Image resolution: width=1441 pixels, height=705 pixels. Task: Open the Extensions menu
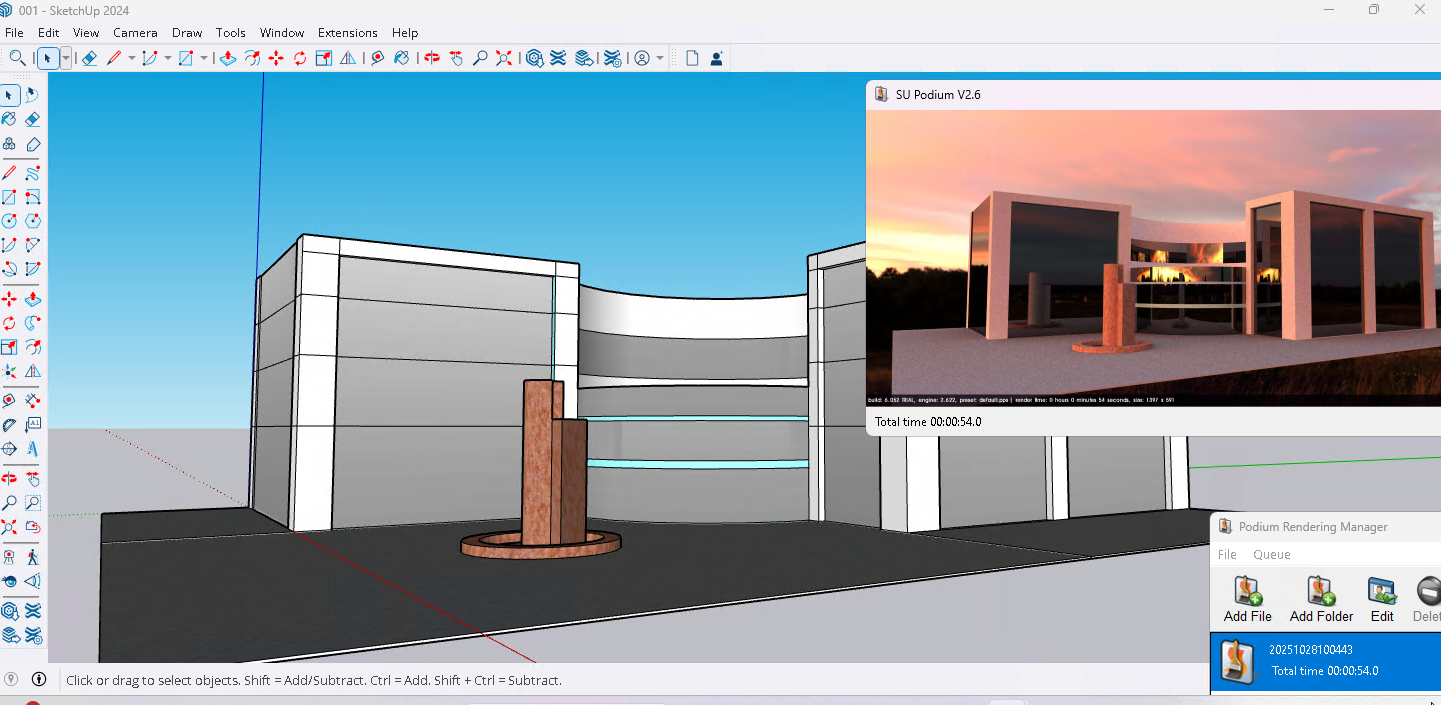pyautogui.click(x=347, y=33)
